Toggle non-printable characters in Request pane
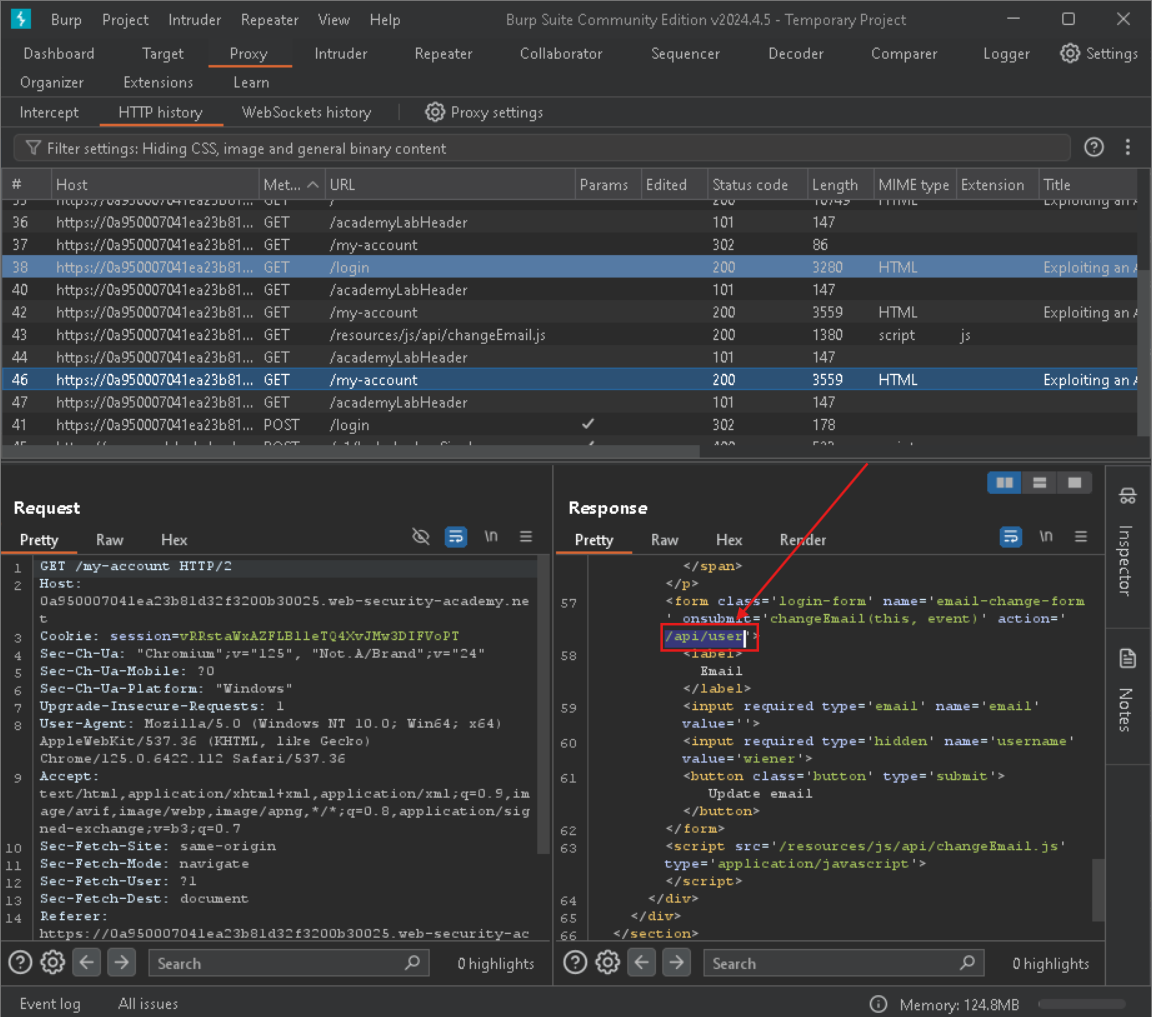Image resolution: width=1152 pixels, height=1017 pixels. click(491, 537)
